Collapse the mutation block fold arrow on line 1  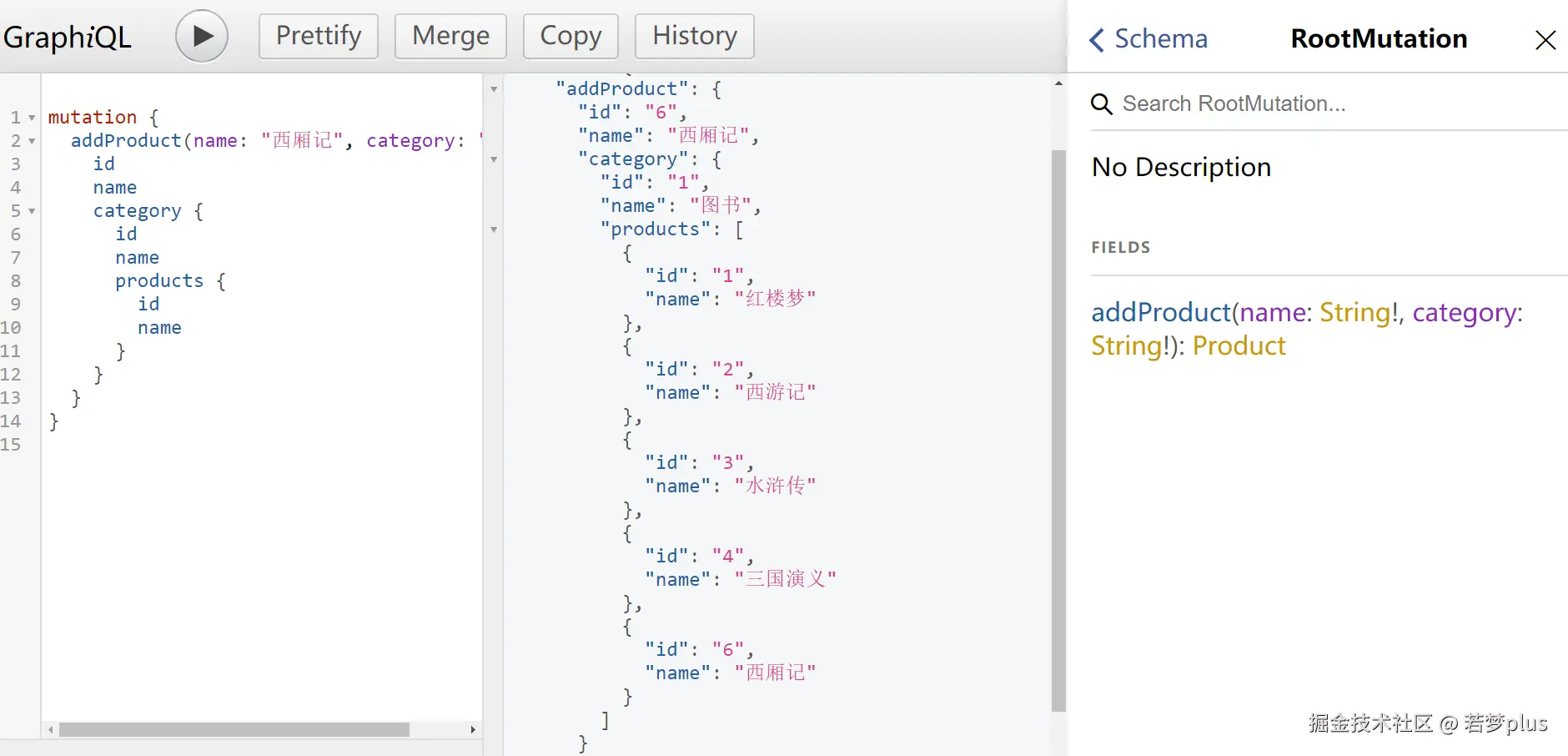pyautogui.click(x=30, y=118)
